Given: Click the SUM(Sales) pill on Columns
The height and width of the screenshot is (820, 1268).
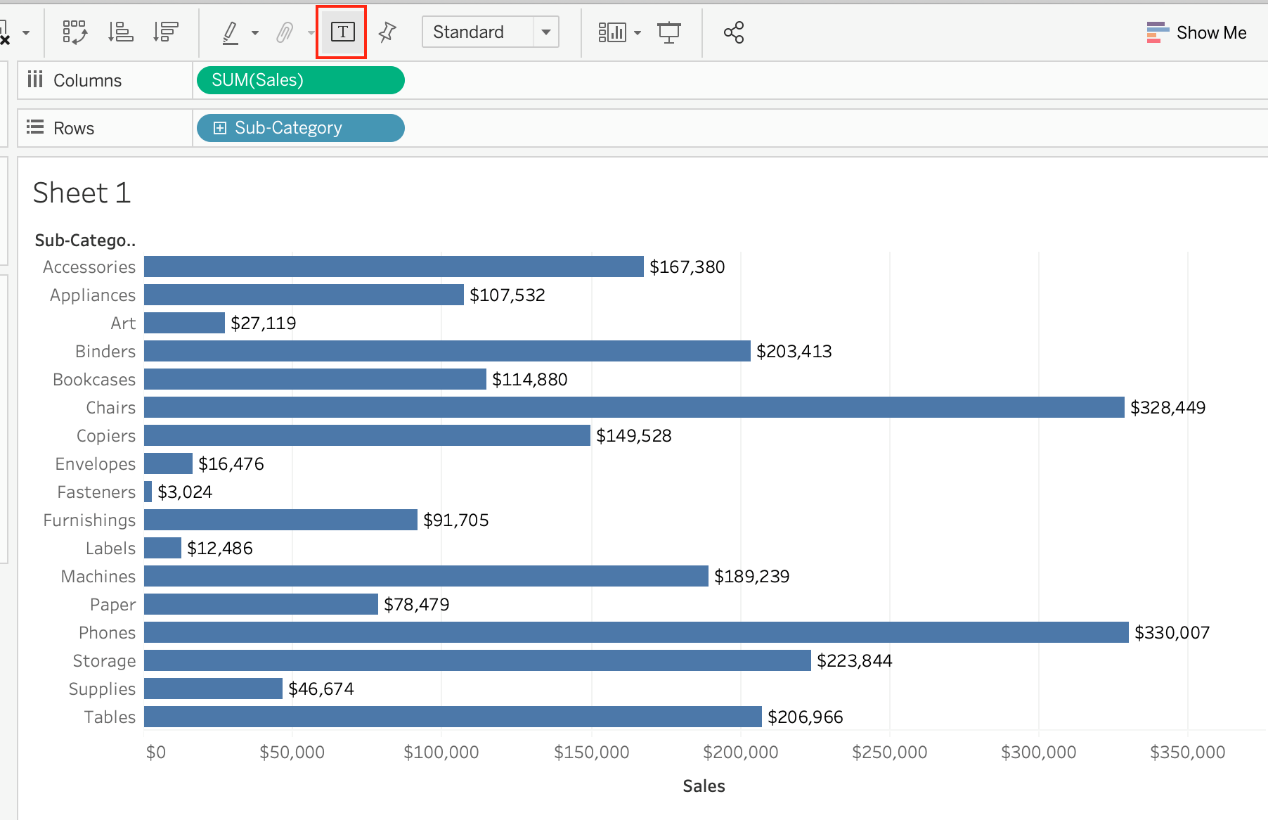Looking at the screenshot, I should [300, 80].
